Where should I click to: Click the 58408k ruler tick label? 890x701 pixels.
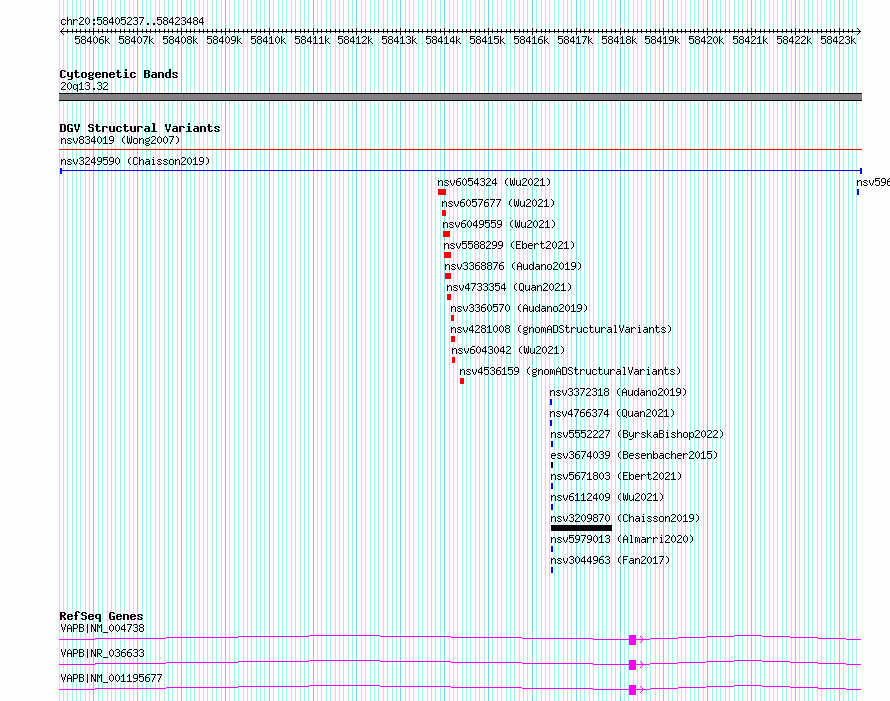pos(180,40)
